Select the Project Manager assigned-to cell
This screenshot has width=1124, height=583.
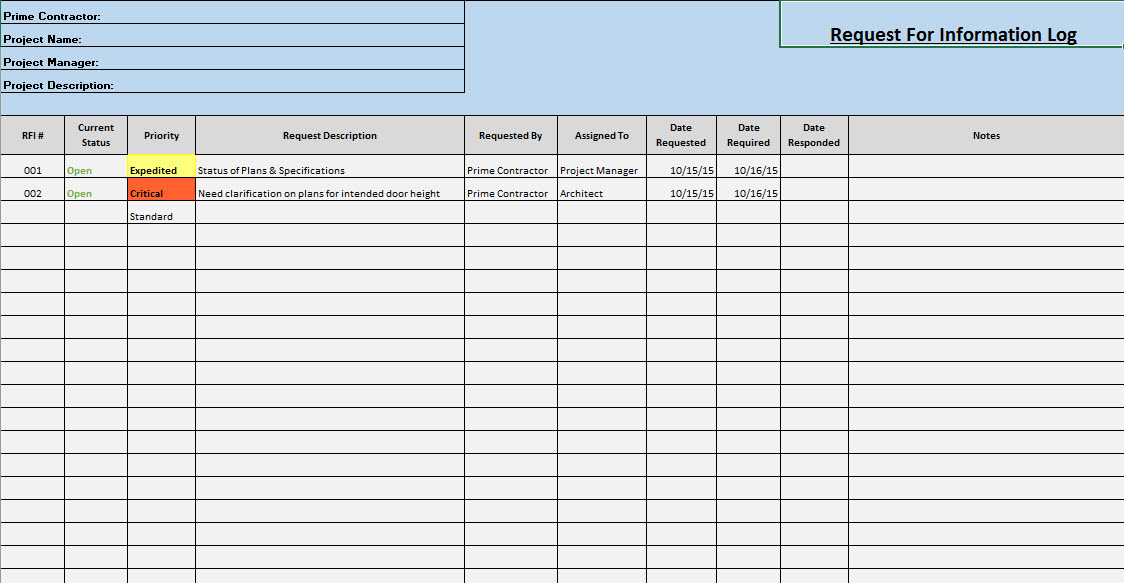click(602, 166)
